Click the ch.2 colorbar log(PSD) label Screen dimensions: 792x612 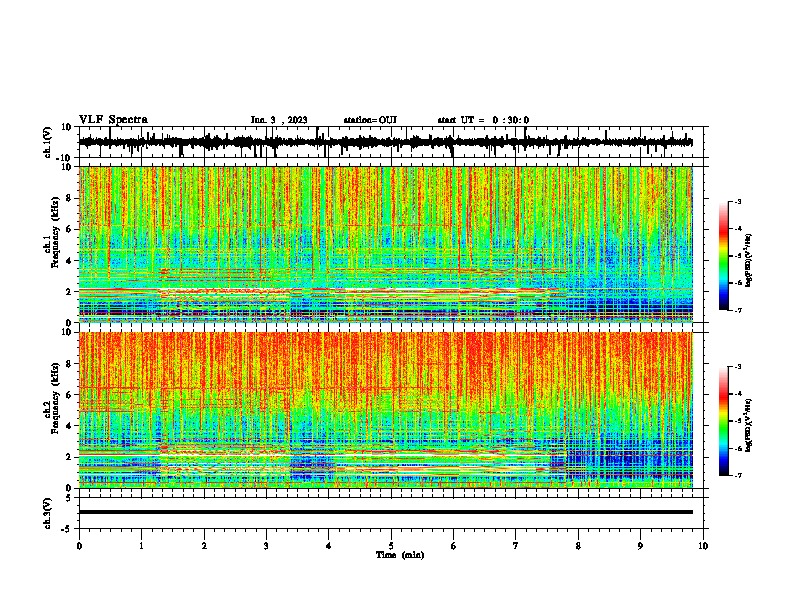(749, 425)
